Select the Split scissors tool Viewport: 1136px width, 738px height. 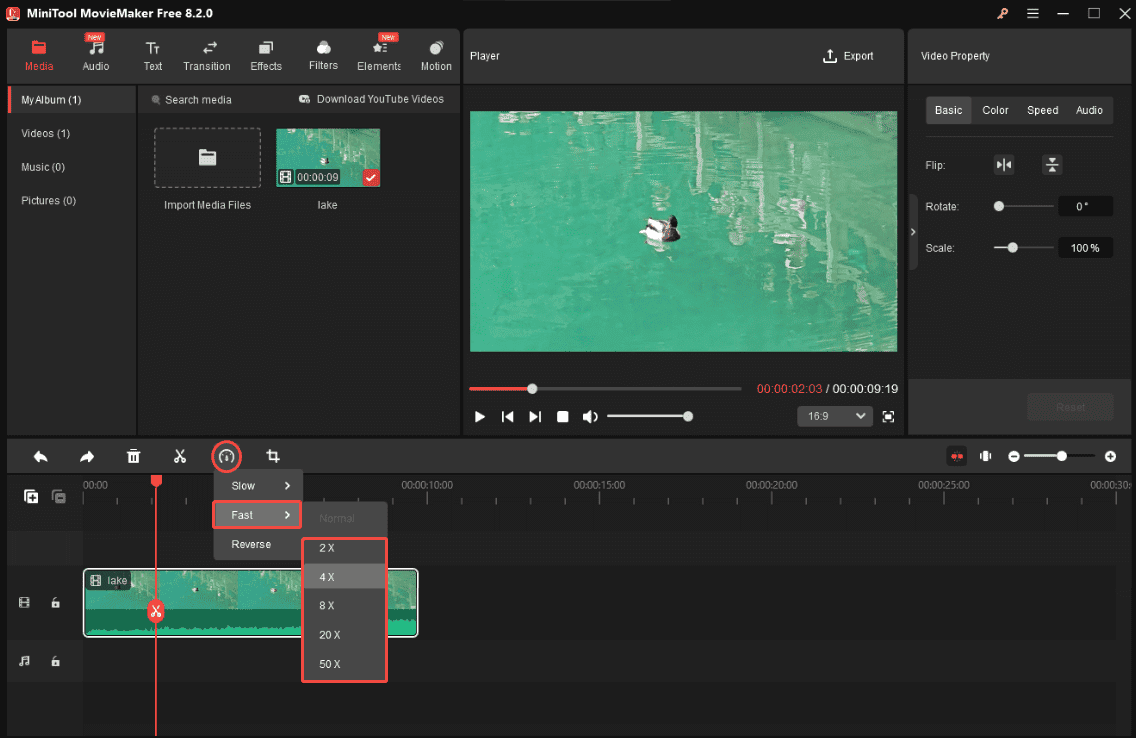click(180, 456)
